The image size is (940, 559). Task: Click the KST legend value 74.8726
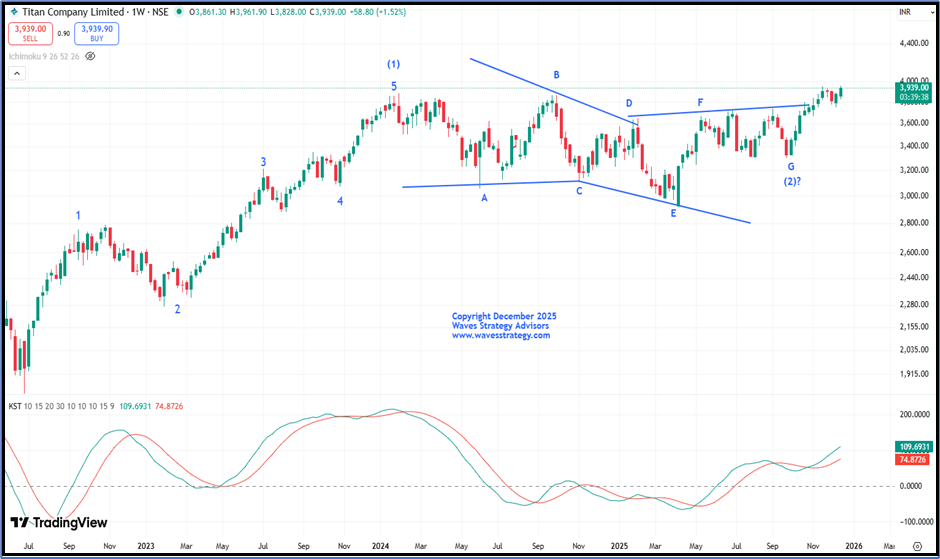pos(169,406)
